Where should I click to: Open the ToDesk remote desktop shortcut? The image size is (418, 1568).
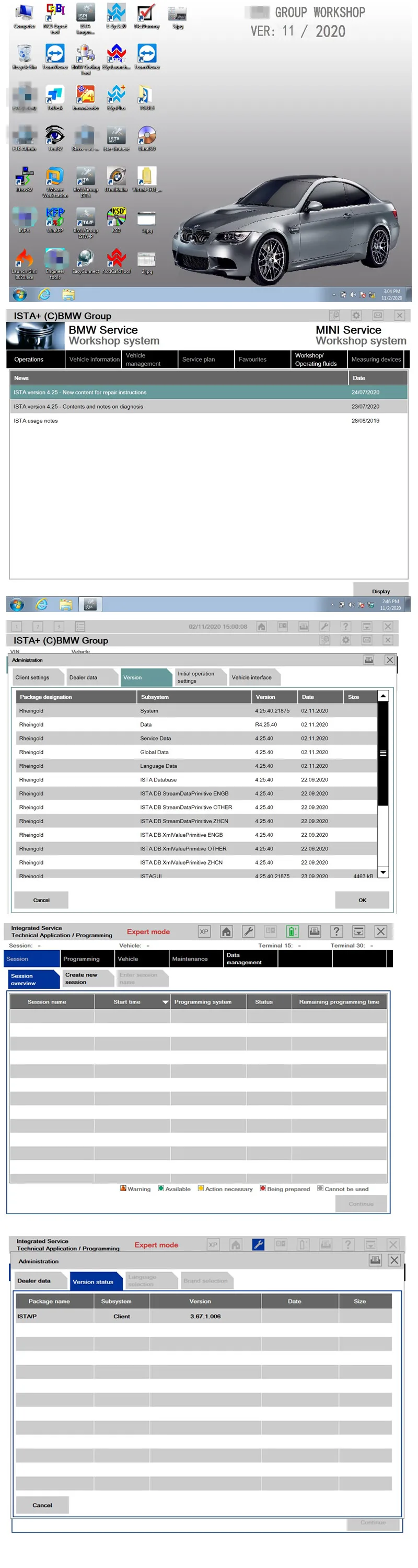tap(55, 97)
